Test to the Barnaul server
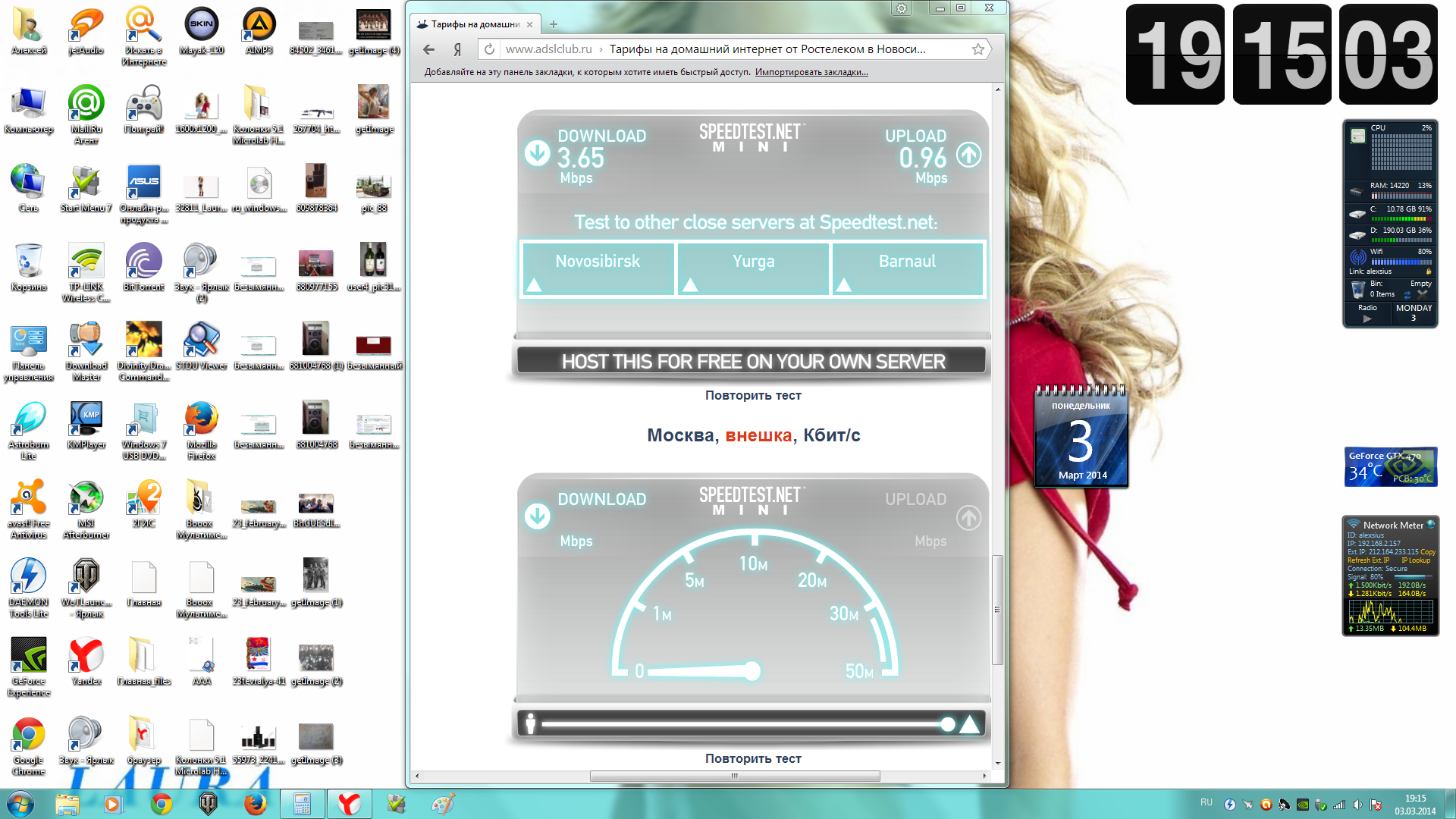 (x=908, y=268)
